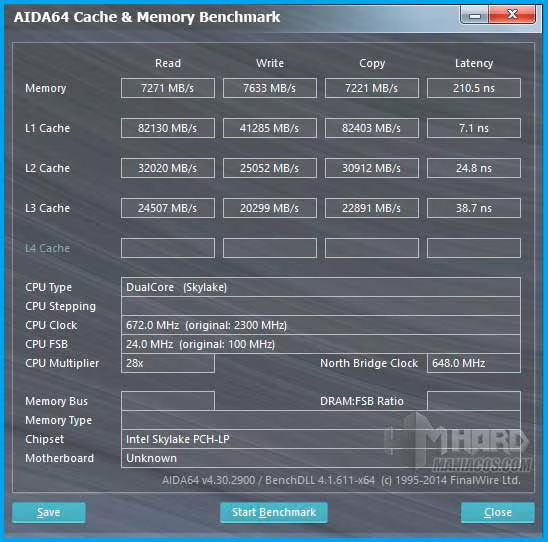The height and width of the screenshot is (542, 548).
Task: Select L3 Cache Read 24507 MB/s
Action: (168, 208)
